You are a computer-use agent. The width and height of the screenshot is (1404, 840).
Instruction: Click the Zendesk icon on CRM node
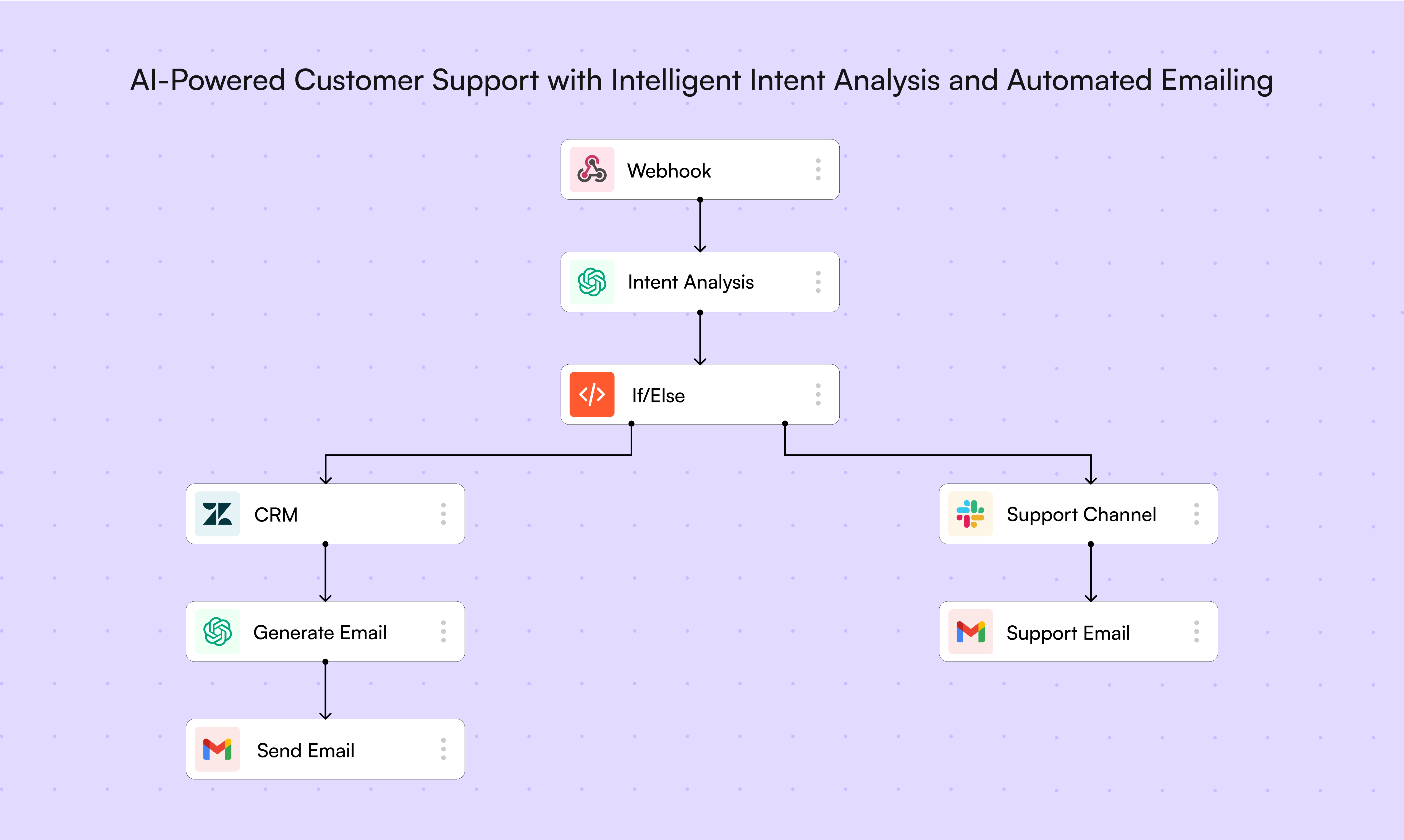[217, 514]
